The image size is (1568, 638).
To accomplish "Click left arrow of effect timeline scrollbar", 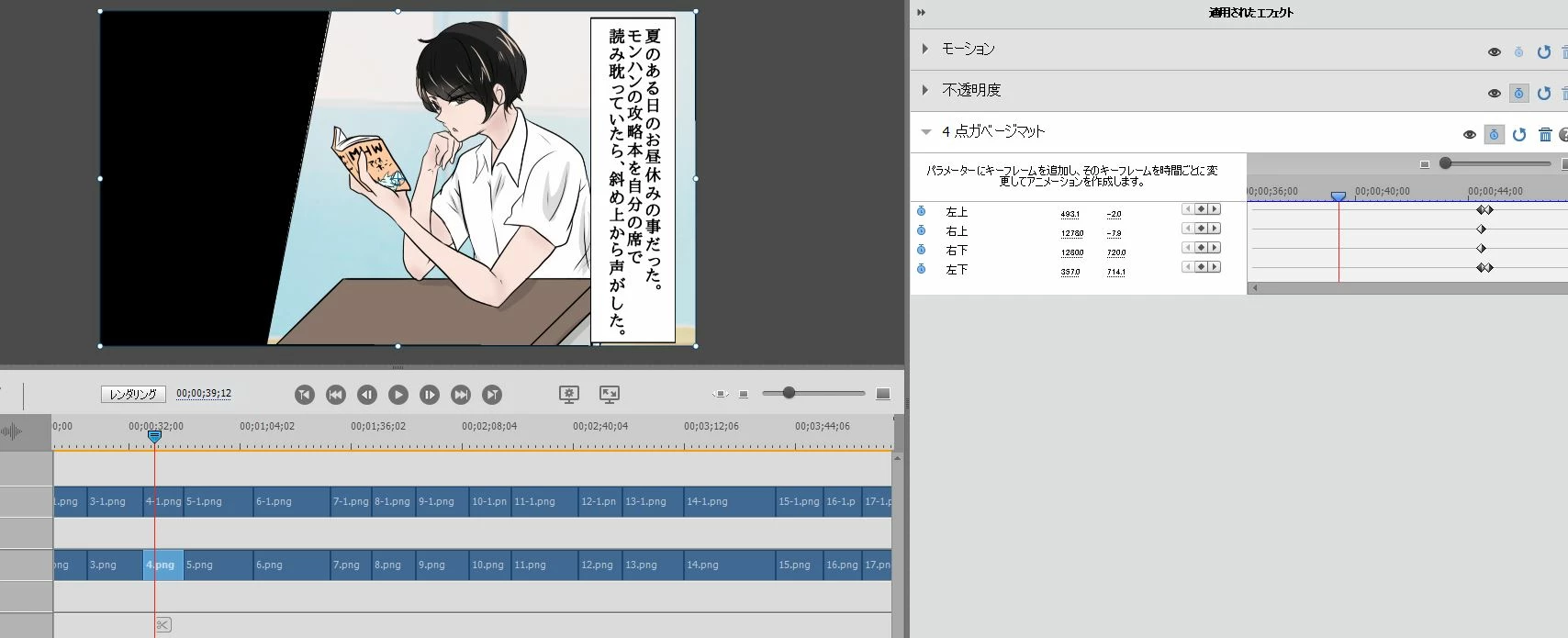I will tap(1255, 288).
